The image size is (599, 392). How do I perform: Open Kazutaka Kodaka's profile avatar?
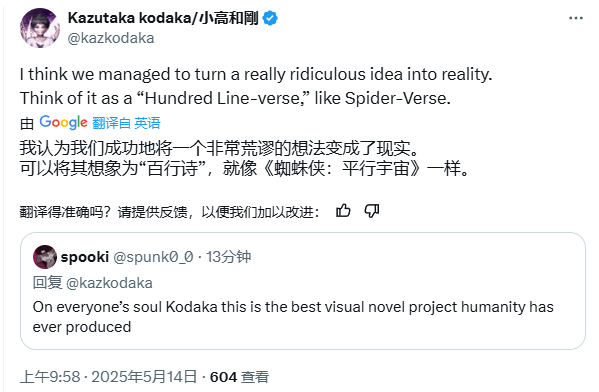tap(40, 28)
